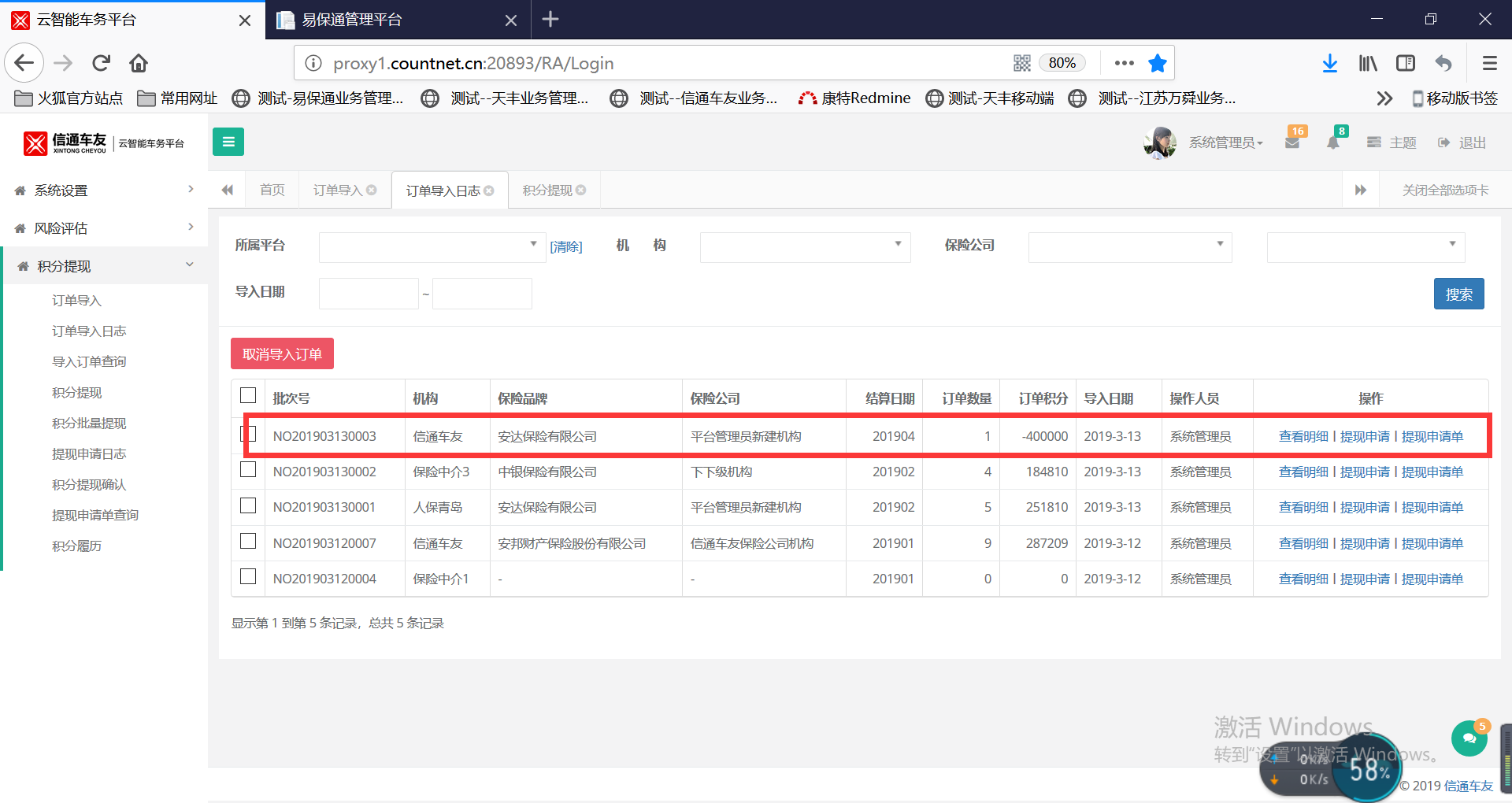Viewport: 1512px width, 803px height.
Task: Click the 导入日期 start date field
Action: tap(369, 294)
